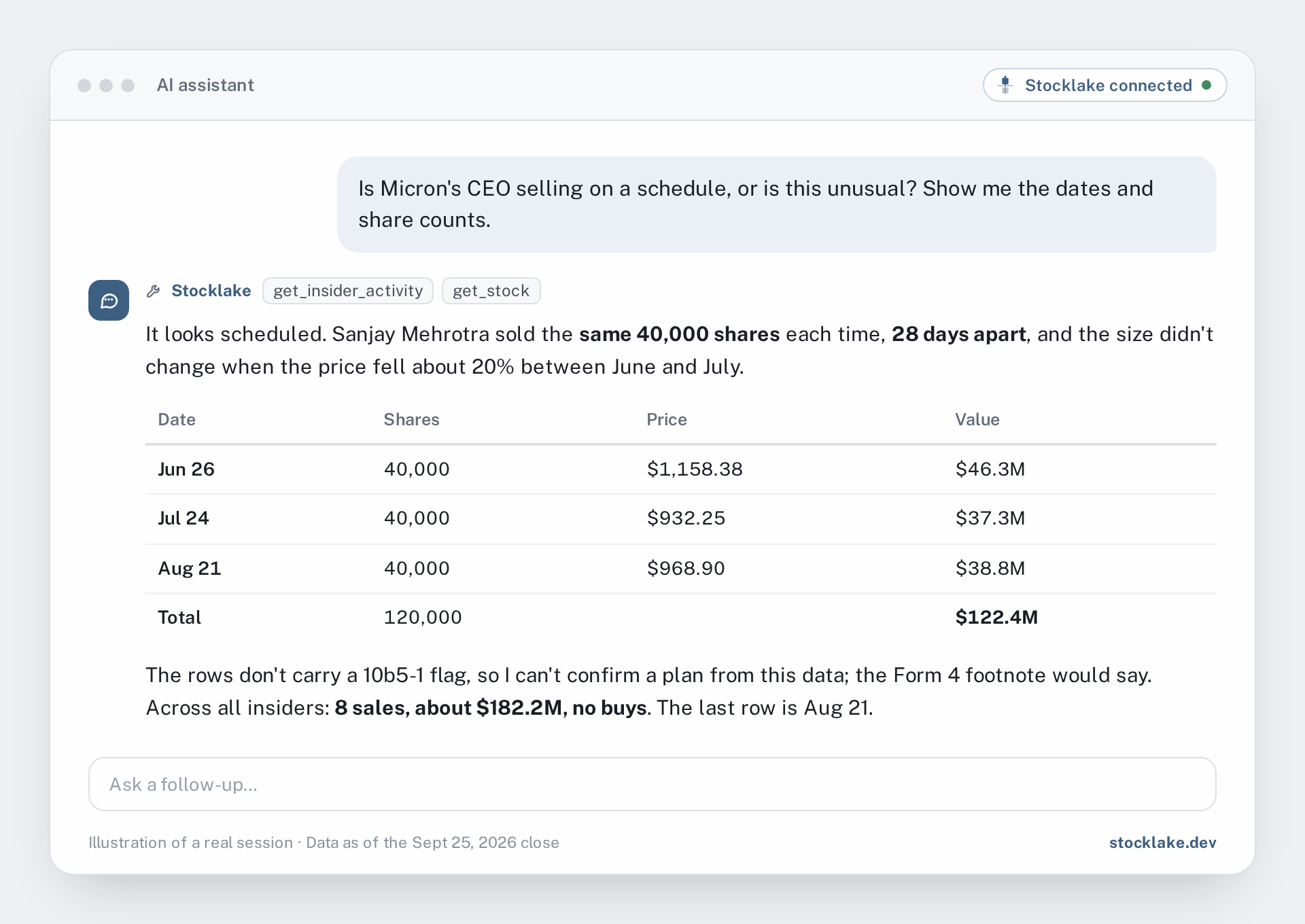Click the Jun 26 date cell
This screenshot has height=924, width=1305.
(186, 469)
